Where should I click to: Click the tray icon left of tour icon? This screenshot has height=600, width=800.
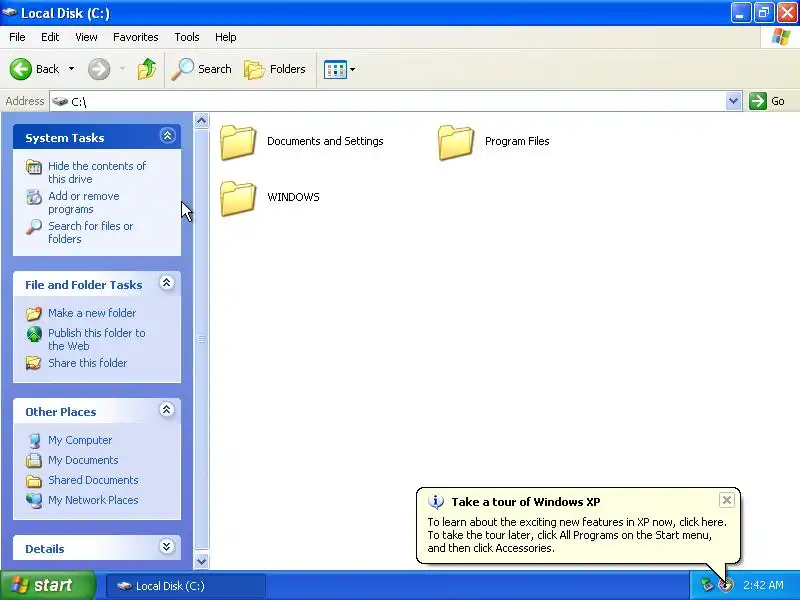707,585
